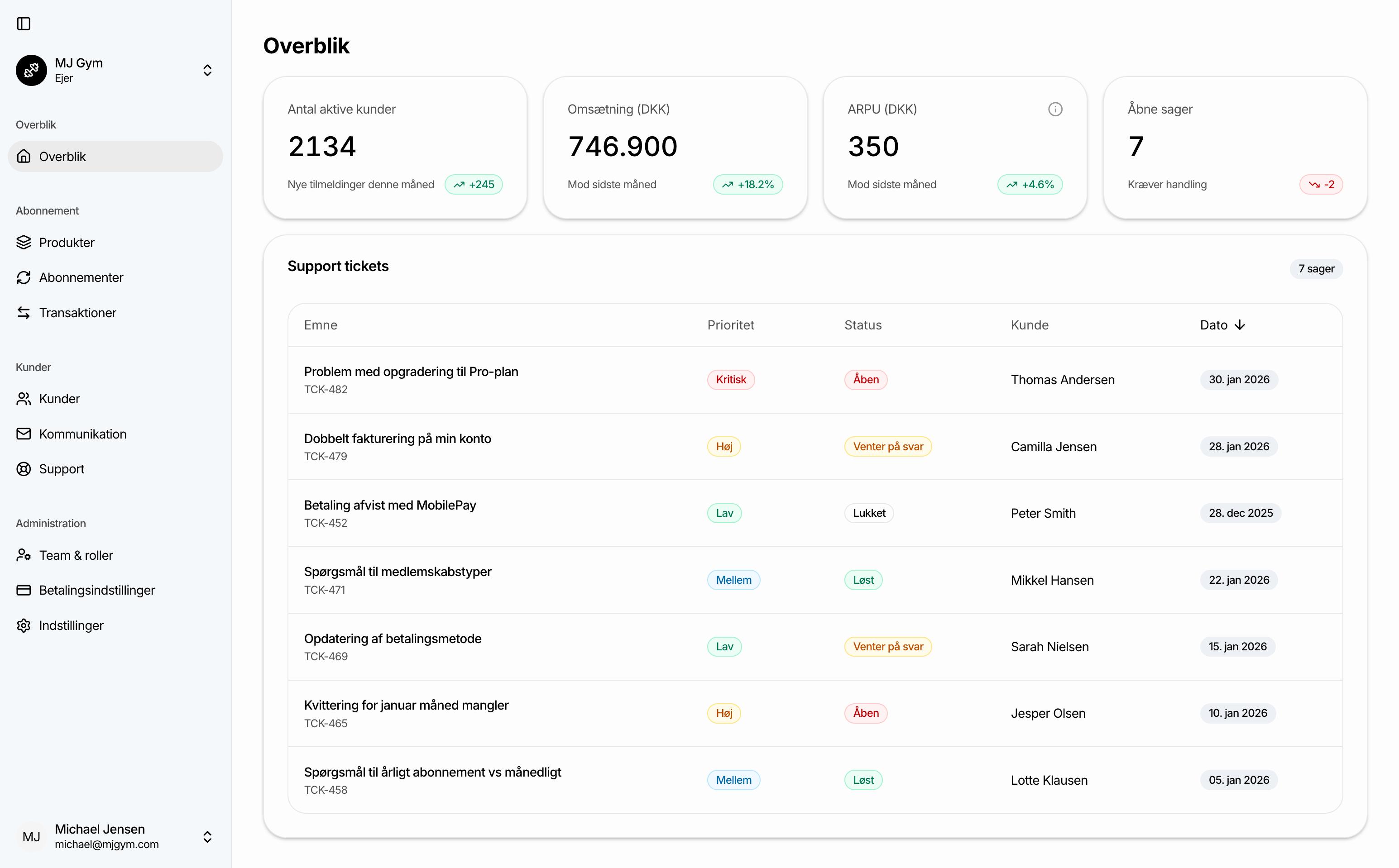Select the Abonnementer sync icon
The height and width of the screenshot is (868, 1399).
pos(24,277)
